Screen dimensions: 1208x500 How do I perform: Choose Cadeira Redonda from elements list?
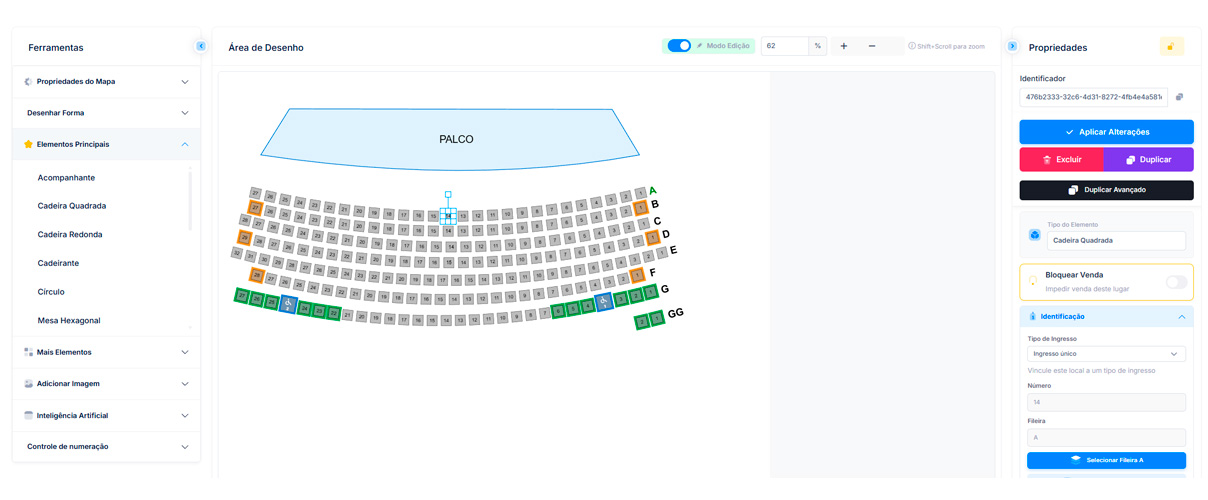tap(70, 235)
